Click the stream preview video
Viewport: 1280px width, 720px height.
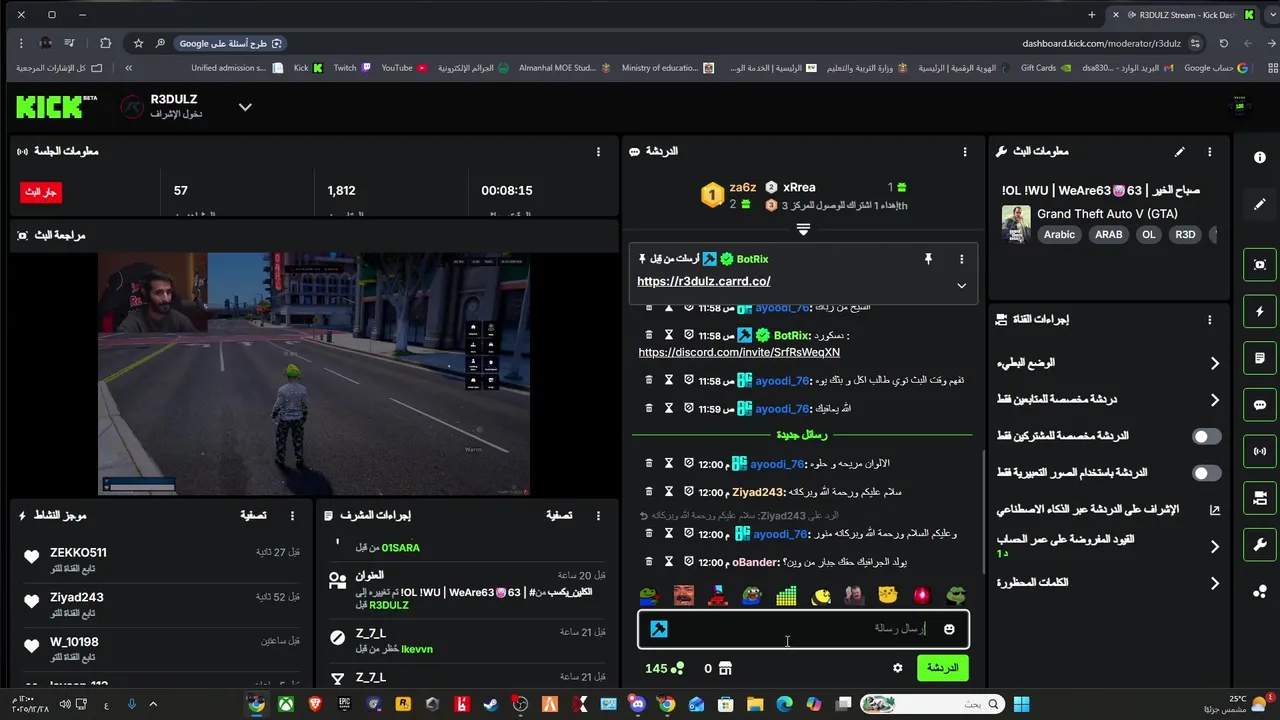[314, 373]
